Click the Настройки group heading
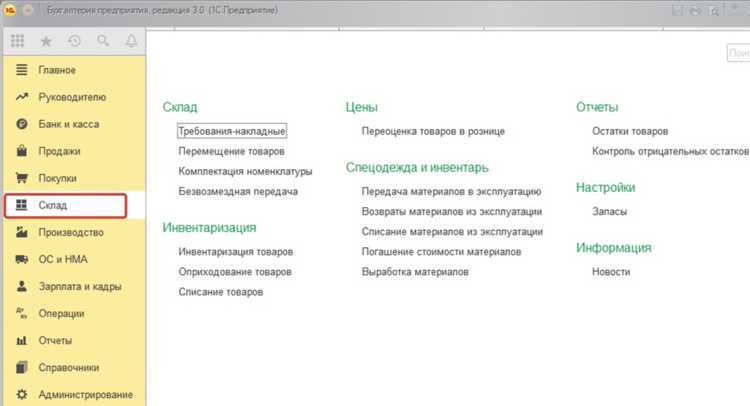This screenshot has height=406, width=750. click(606, 187)
